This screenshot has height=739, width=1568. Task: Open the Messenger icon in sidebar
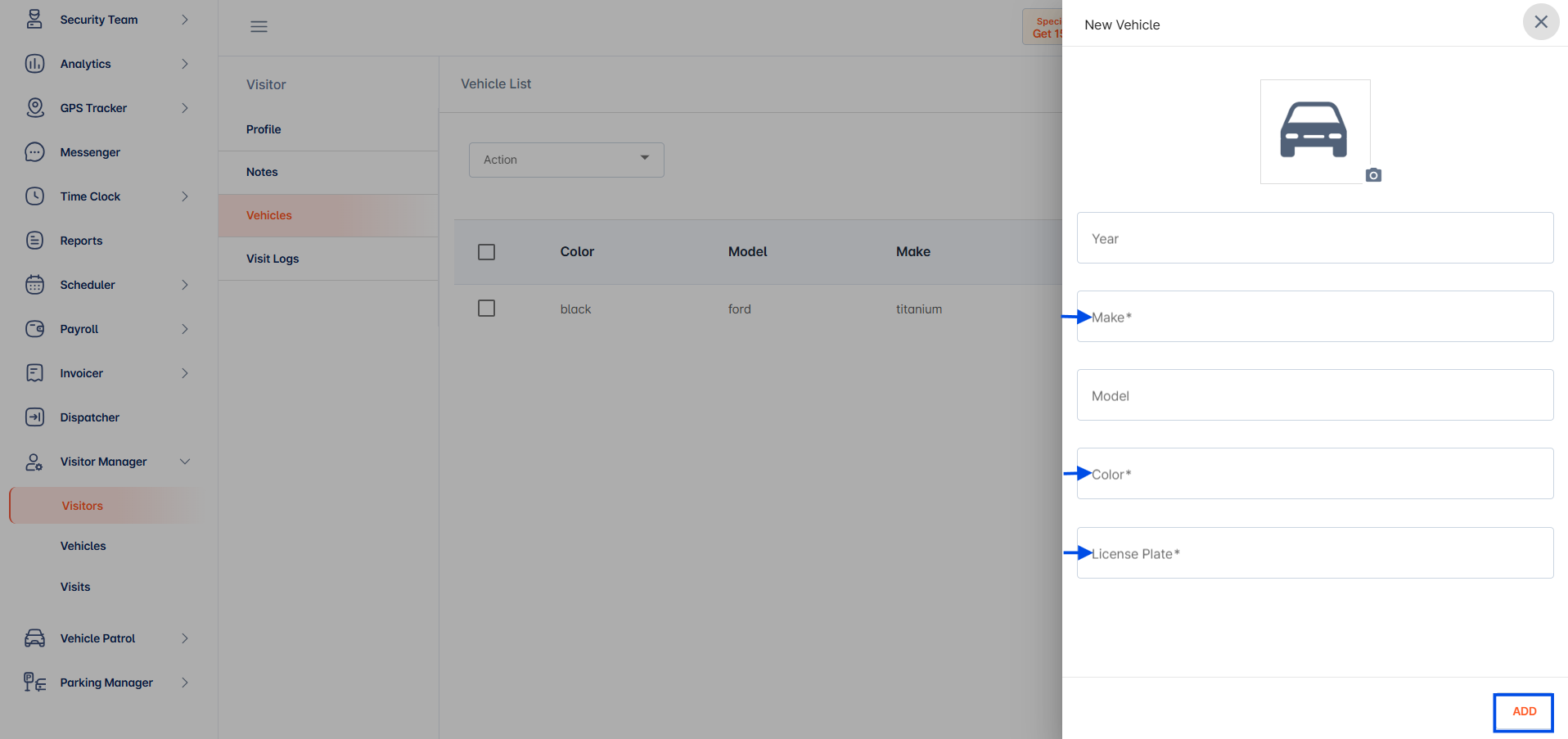pos(34,152)
